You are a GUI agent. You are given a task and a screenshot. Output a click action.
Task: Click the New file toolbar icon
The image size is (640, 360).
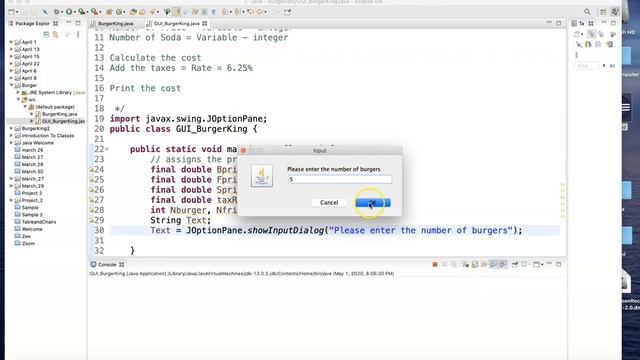[11, 12]
